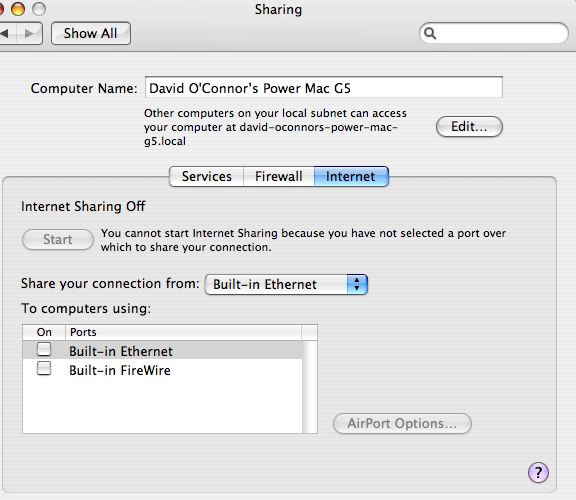Go forward with the right arrow icon

click(29, 33)
